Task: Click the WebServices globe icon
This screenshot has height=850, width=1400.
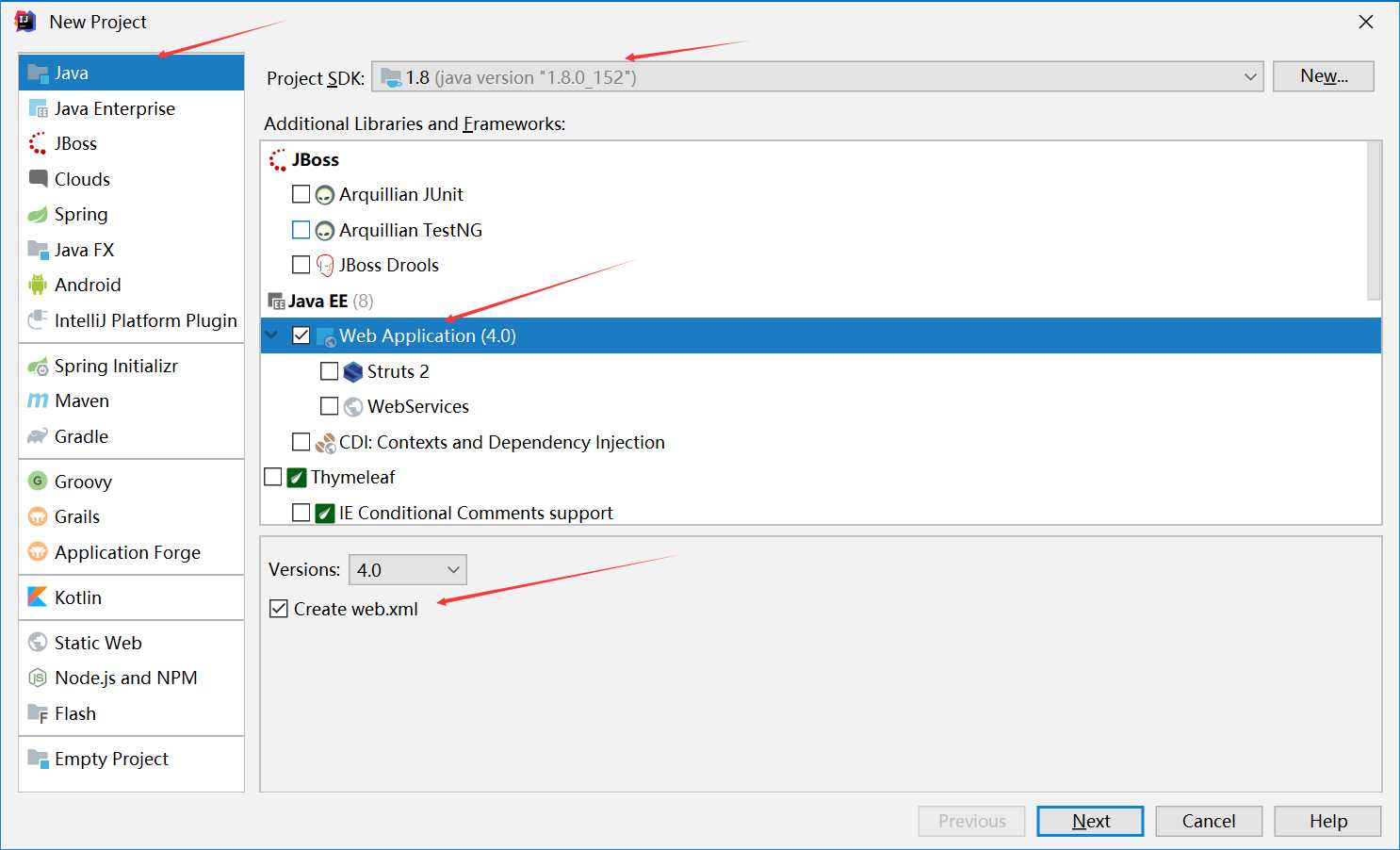Action: 353,407
